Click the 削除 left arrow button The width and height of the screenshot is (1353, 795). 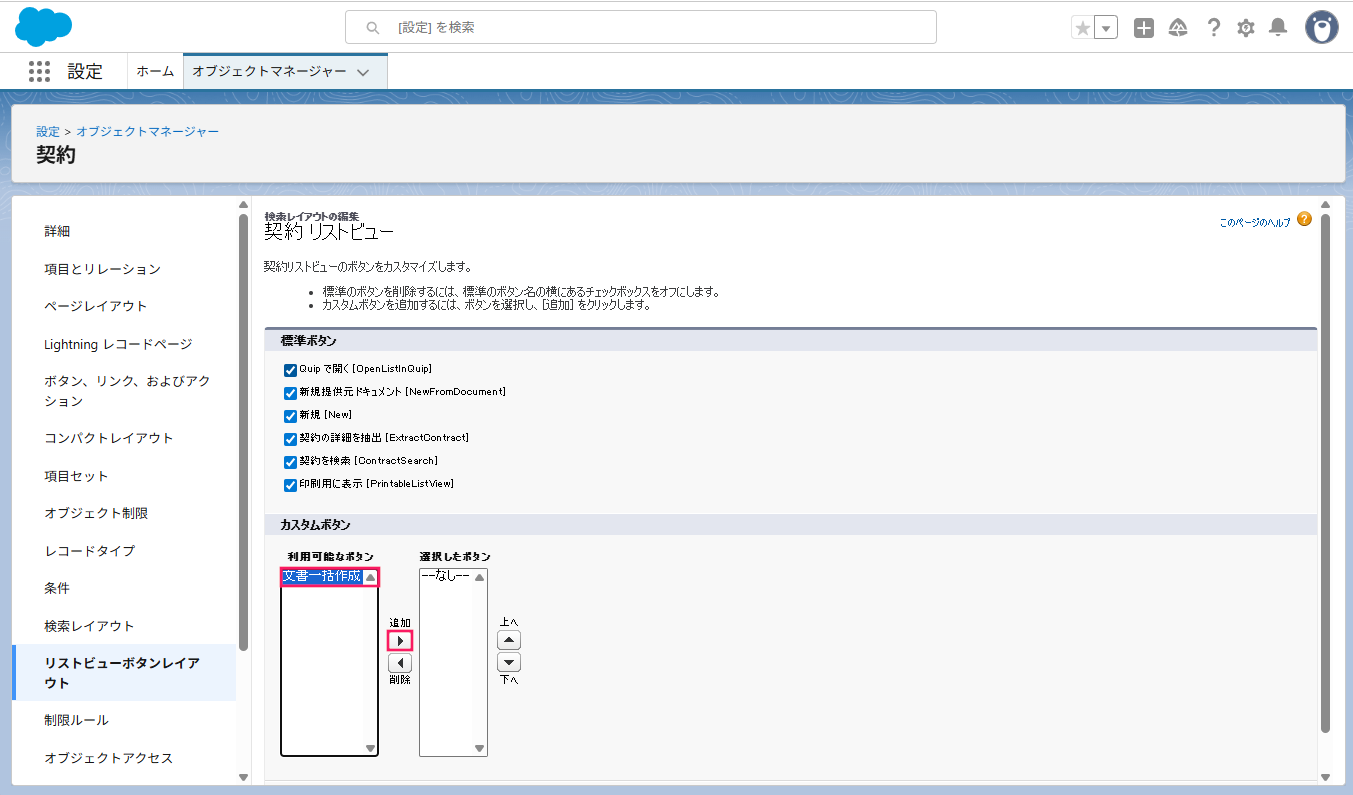(x=400, y=663)
